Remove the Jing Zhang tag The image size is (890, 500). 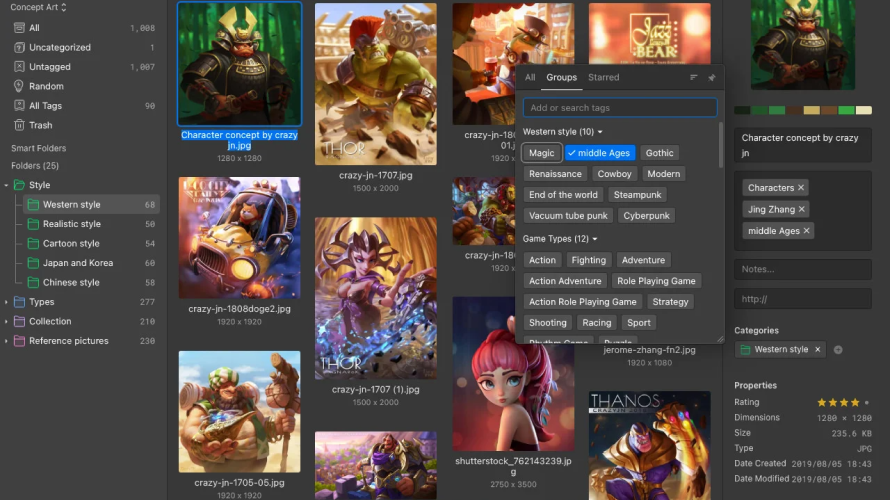[801, 209]
